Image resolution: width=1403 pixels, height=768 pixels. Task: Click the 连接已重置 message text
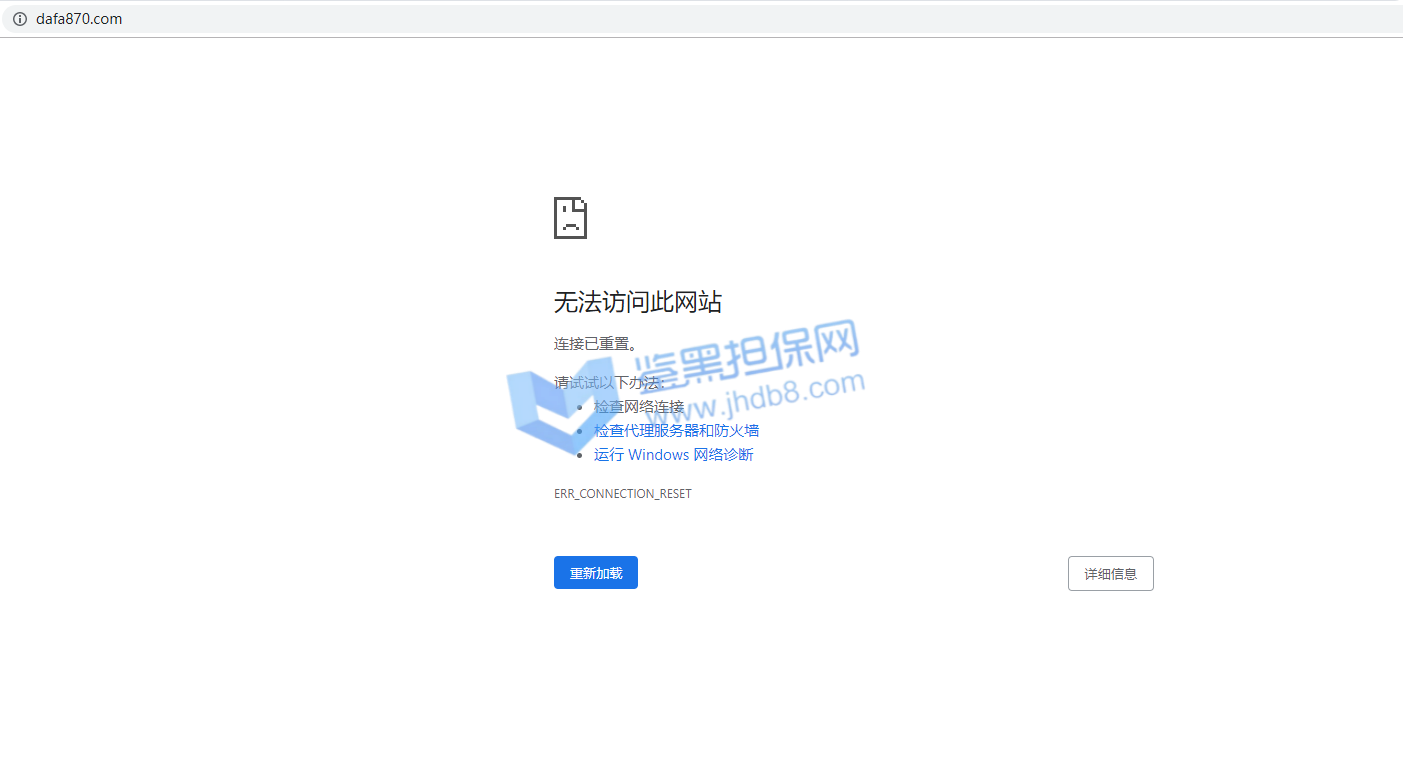point(595,344)
